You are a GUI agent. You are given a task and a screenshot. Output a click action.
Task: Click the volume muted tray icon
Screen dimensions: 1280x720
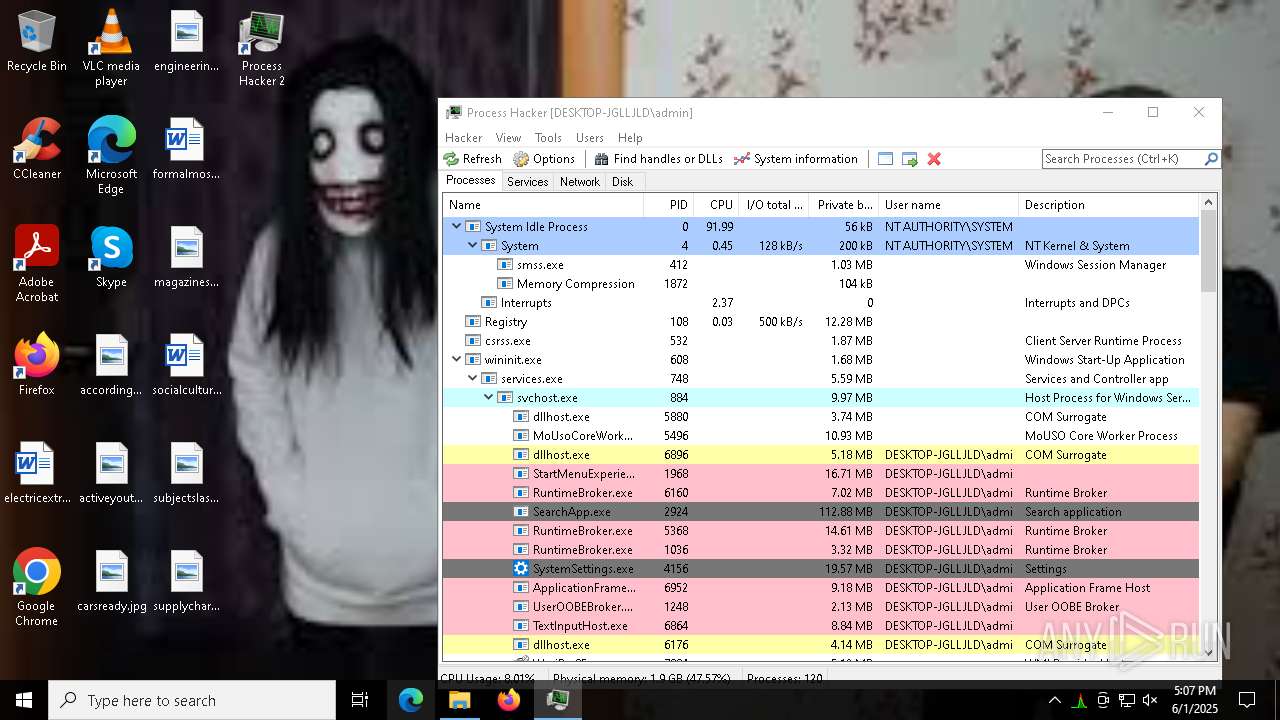click(x=1151, y=700)
